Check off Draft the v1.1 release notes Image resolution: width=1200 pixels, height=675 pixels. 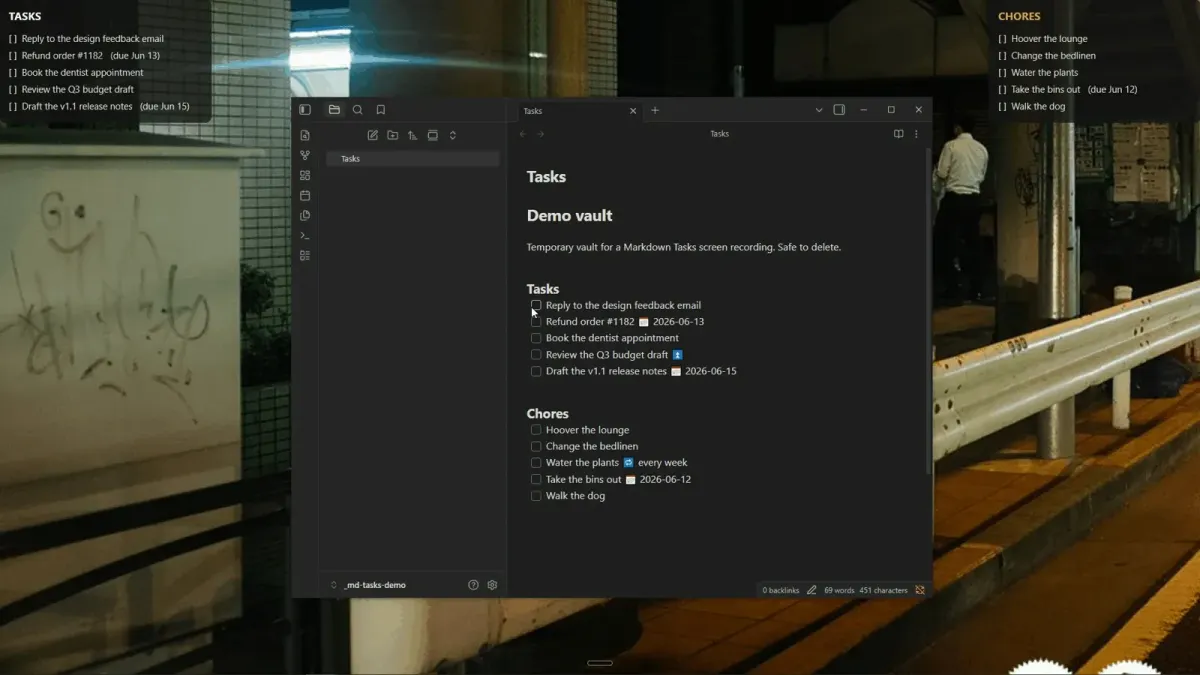pyautogui.click(x=536, y=371)
